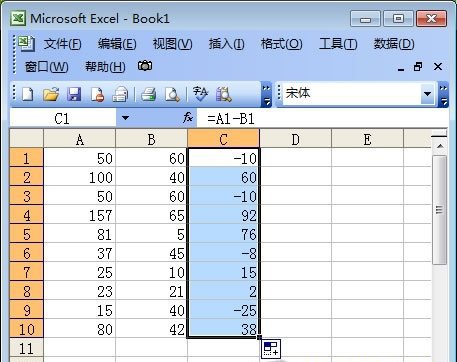Open standard toolbar options chevron
Image resolution: width=457 pixels, height=362 pixels.
coord(266,94)
